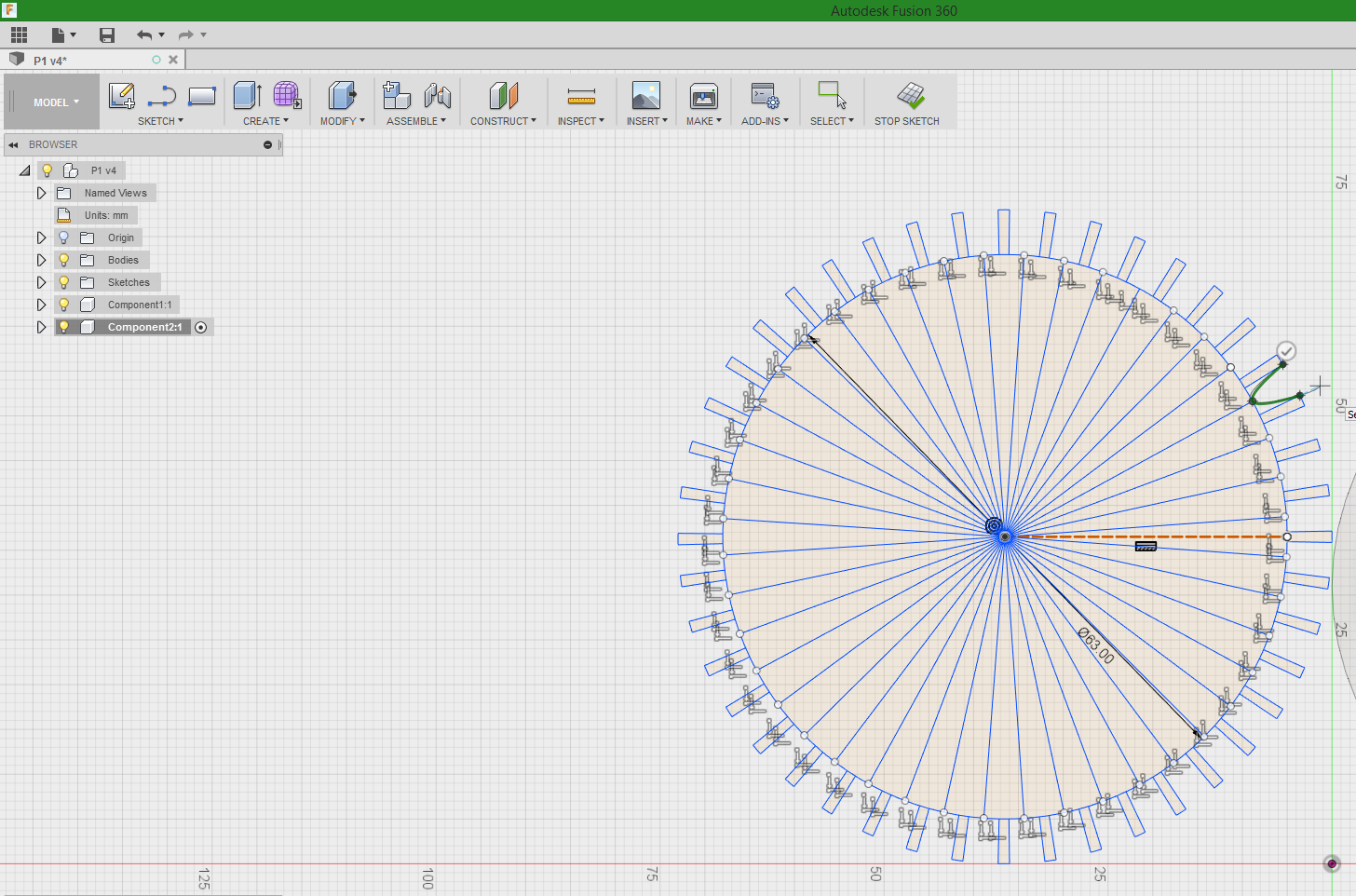Screen dimensions: 1356x896
Task: Click the New Component icon
Action: click(397, 95)
